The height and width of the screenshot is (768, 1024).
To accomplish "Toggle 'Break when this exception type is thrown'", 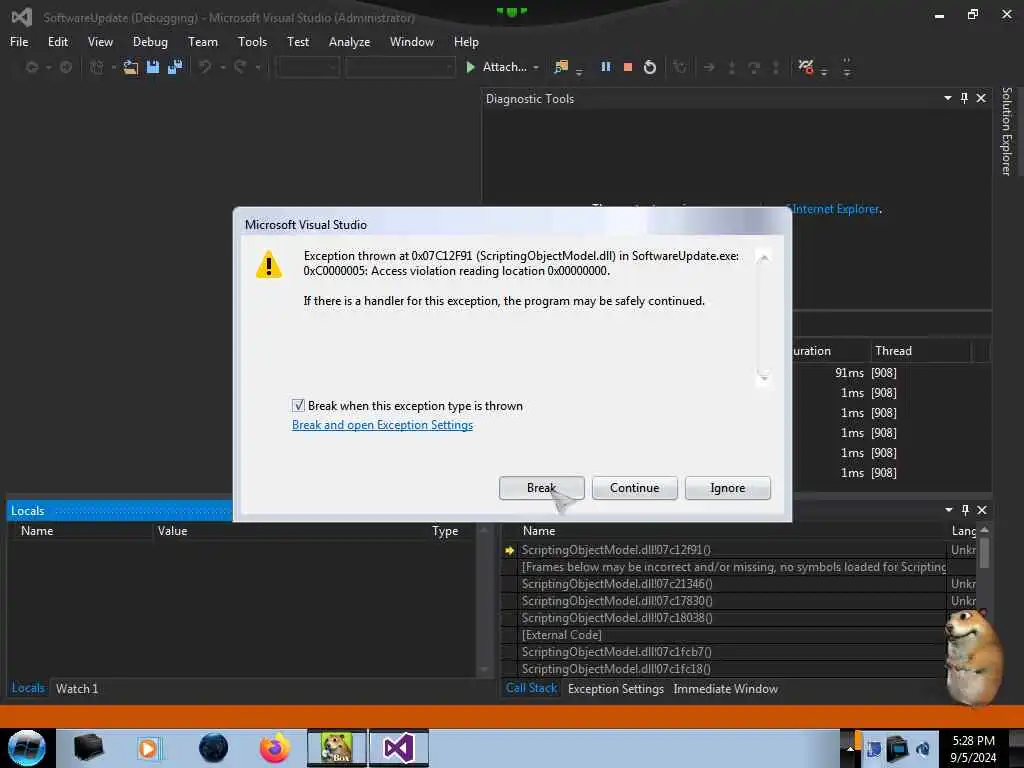I will point(298,406).
